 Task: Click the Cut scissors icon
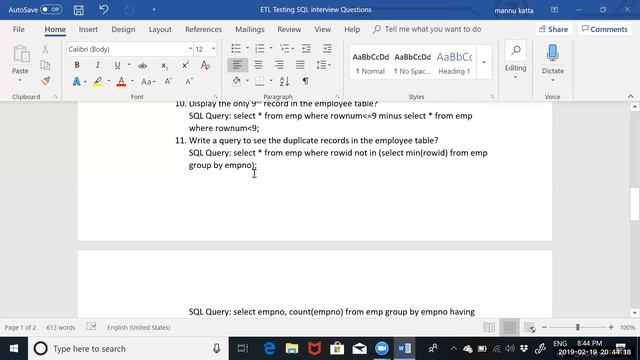tap(45, 49)
